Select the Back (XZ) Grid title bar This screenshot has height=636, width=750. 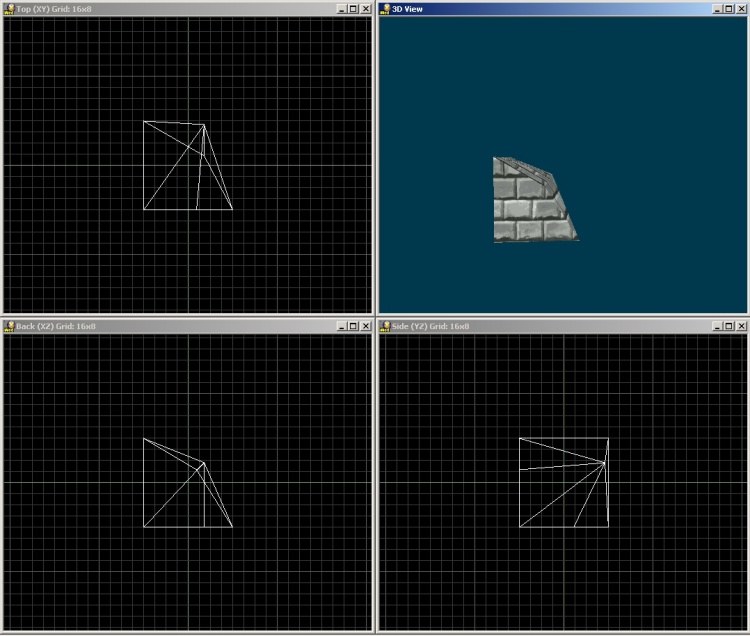point(200,326)
